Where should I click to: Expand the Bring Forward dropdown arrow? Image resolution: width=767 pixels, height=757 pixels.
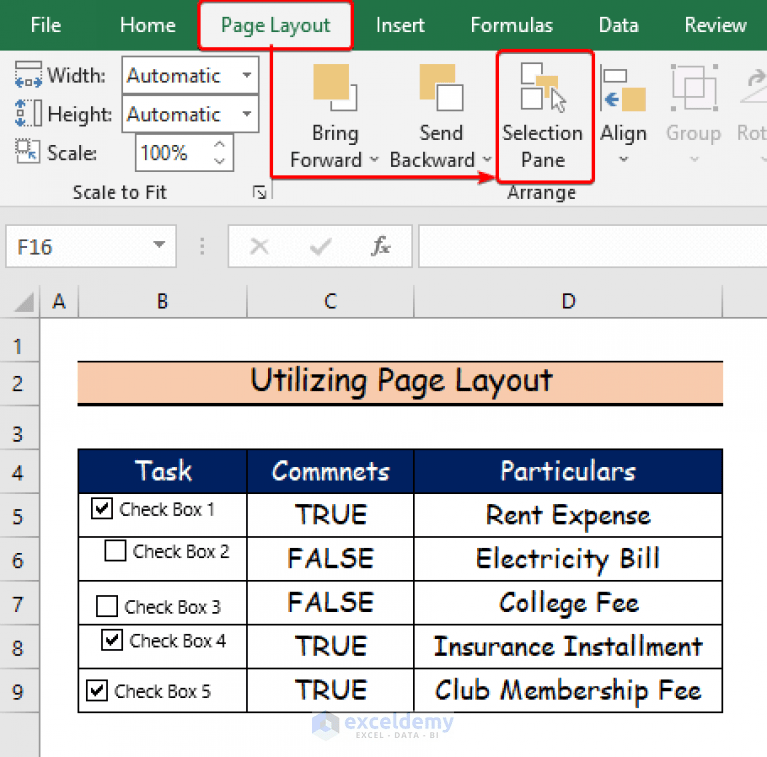[374, 159]
